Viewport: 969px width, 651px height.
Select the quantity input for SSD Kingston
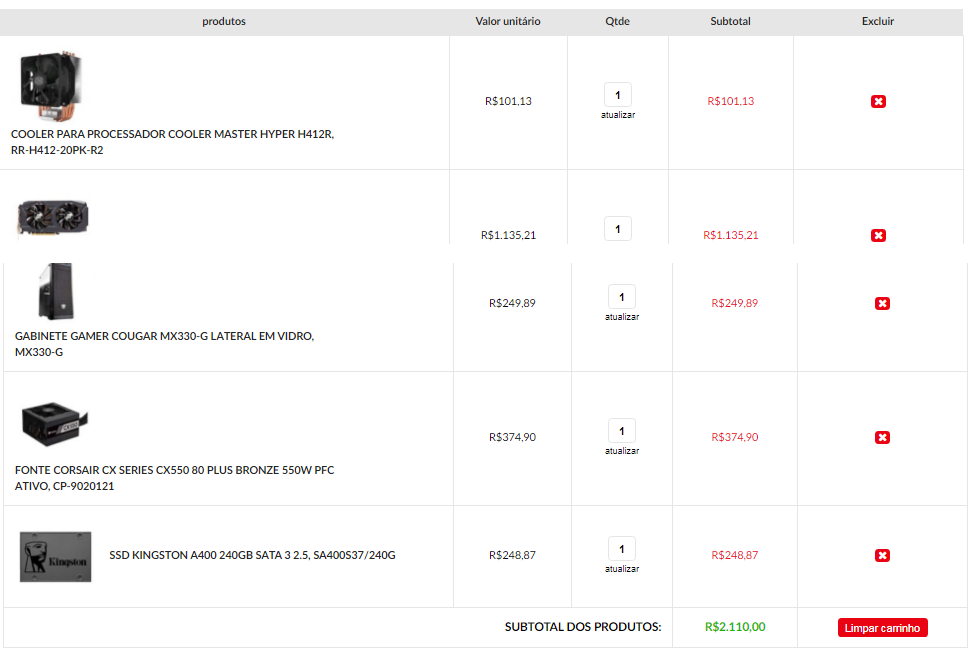click(x=622, y=550)
